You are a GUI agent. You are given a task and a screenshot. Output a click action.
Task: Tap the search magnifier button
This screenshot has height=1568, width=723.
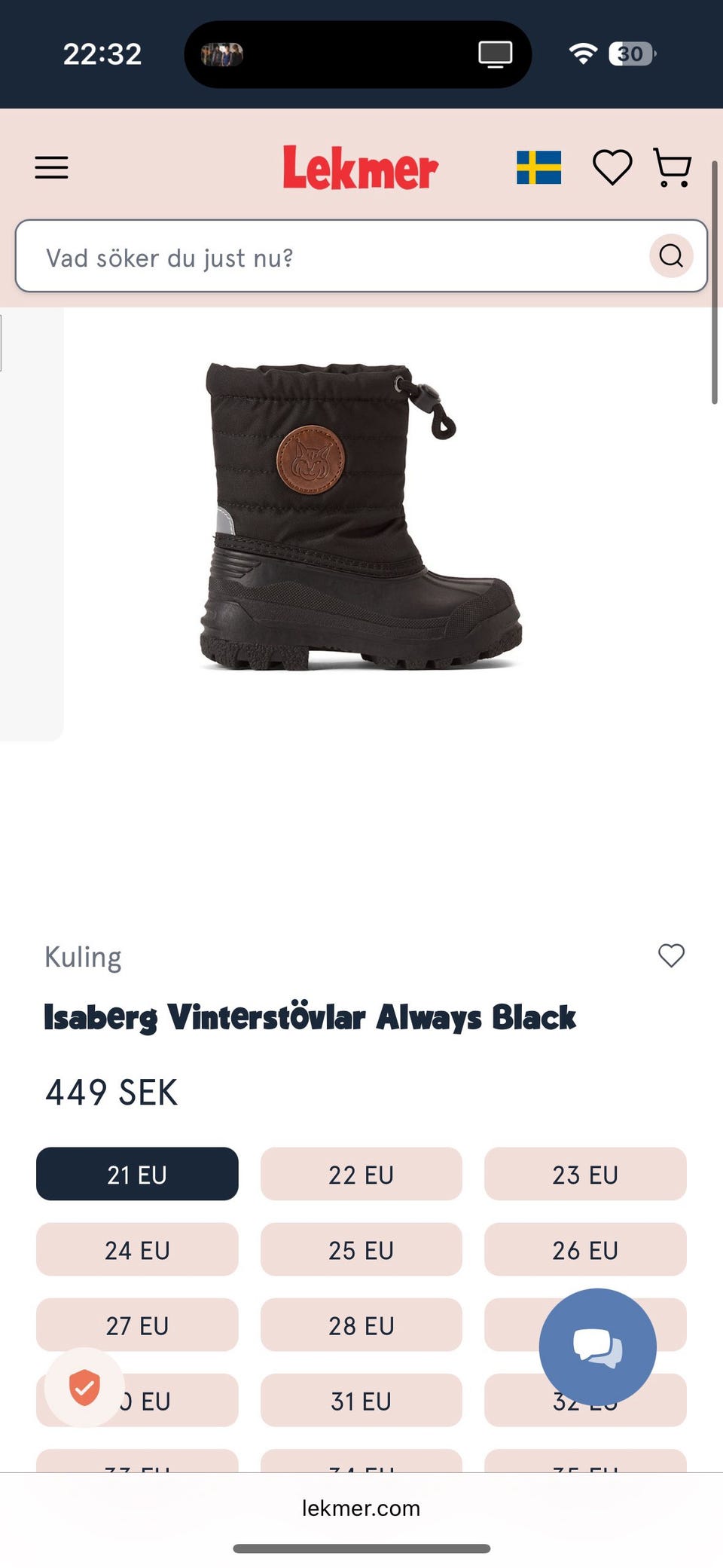click(671, 256)
